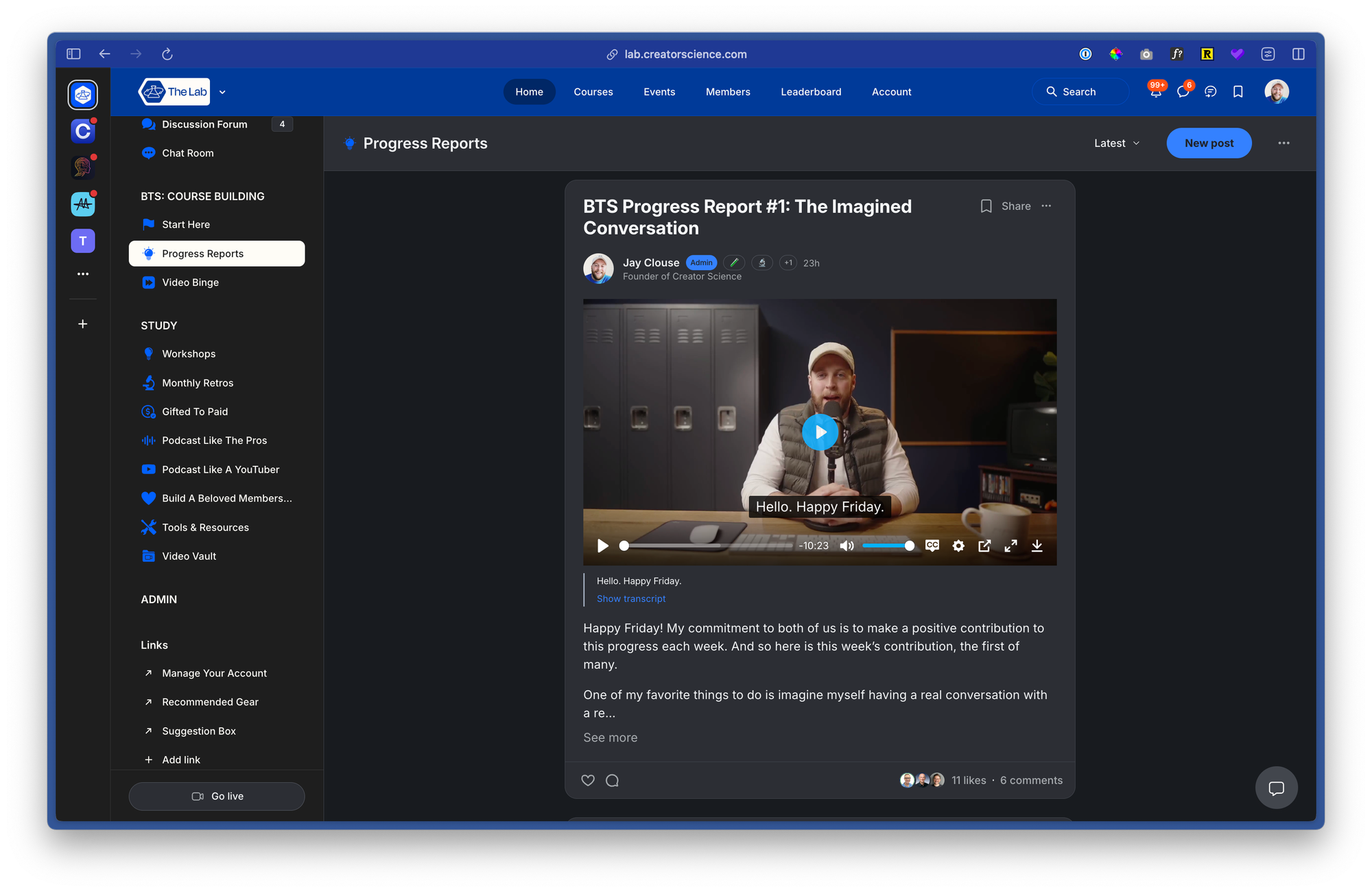
Task: Reload the page with the refresh icon
Action: tap(167, 54)
